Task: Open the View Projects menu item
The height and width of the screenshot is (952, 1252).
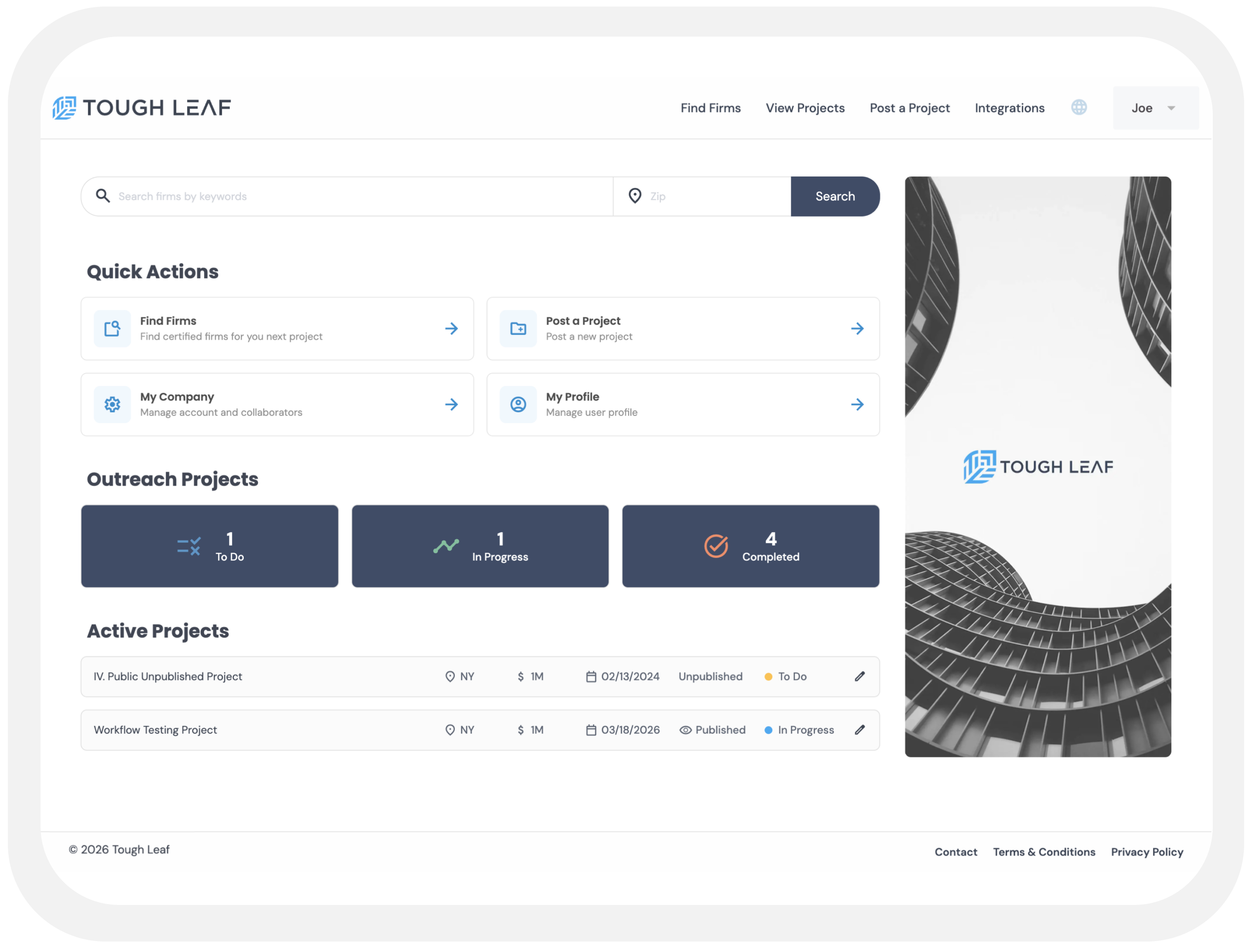Action: pyautogui.click(x=805, y=108)
